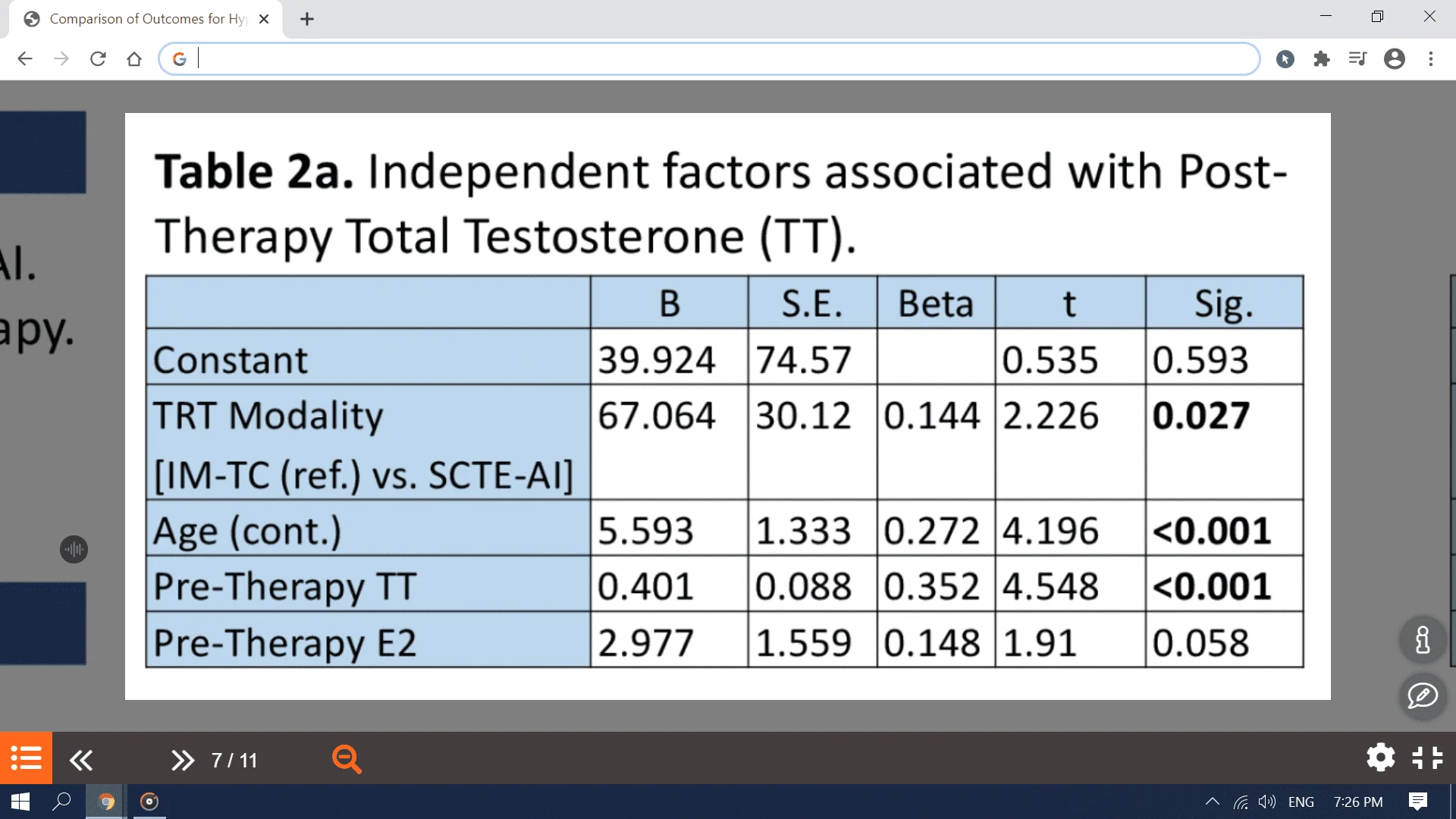The image size is (1456, 819).
Task: Select the Beta column header
Action: pos(936,303)
